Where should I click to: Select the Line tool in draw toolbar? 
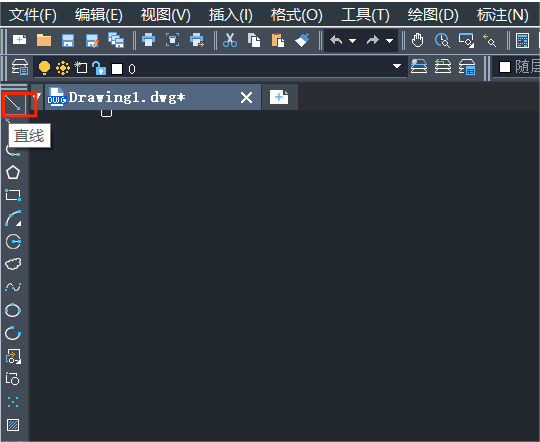coord(13,103)
